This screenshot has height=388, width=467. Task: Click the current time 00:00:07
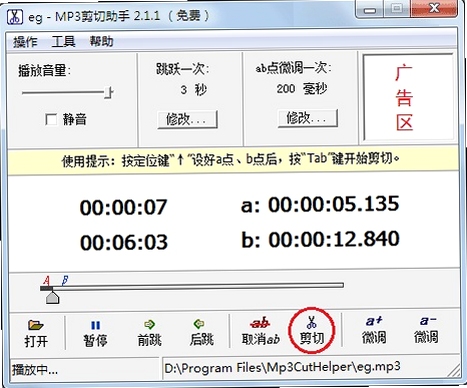point(123,207)
